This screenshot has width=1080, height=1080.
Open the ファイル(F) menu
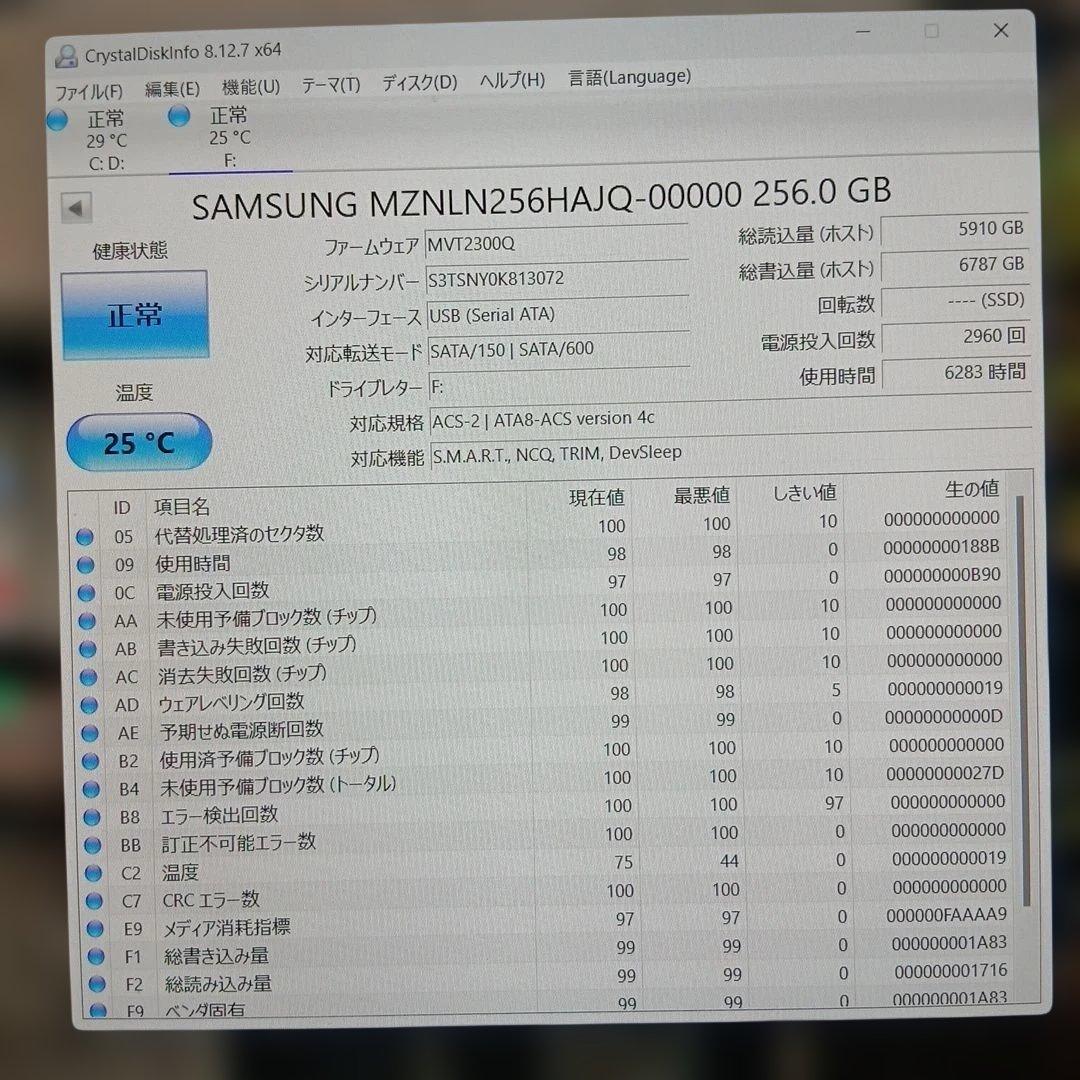pyautogui.click(x=89, y=92)
